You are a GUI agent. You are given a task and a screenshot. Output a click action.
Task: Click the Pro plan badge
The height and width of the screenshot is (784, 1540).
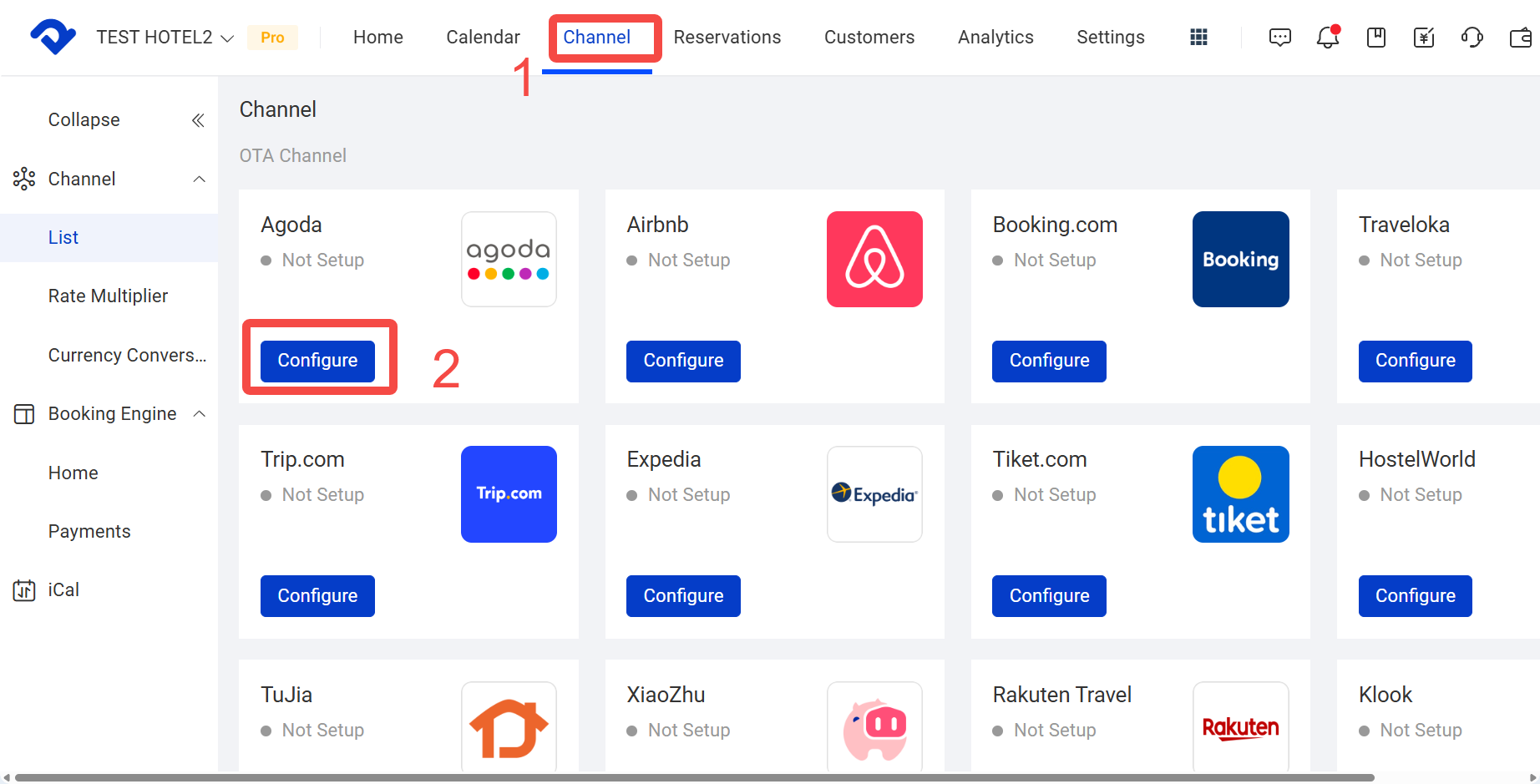tap(272, 38)
